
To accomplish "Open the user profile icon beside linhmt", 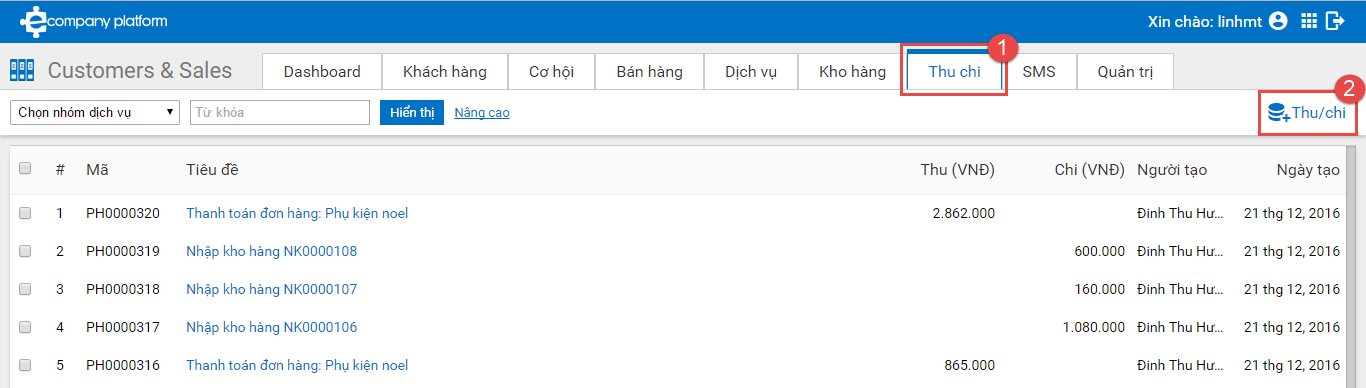I will click(x=1277, y=21).
